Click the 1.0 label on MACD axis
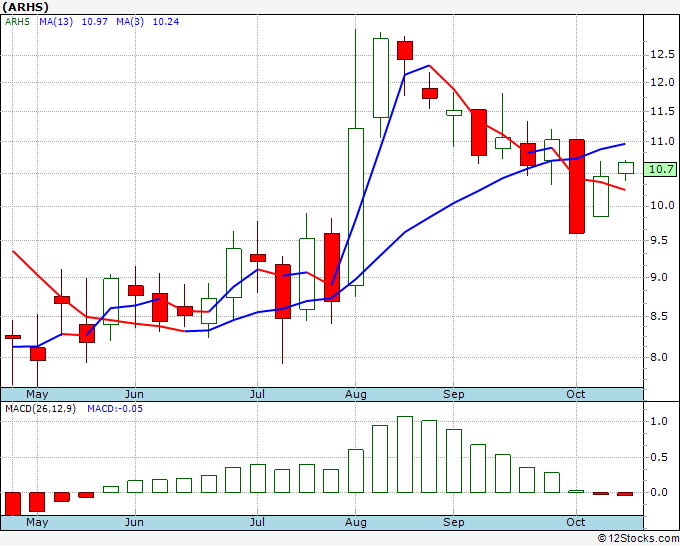Viewport: 680px width, 546px height. pos(659,421)
